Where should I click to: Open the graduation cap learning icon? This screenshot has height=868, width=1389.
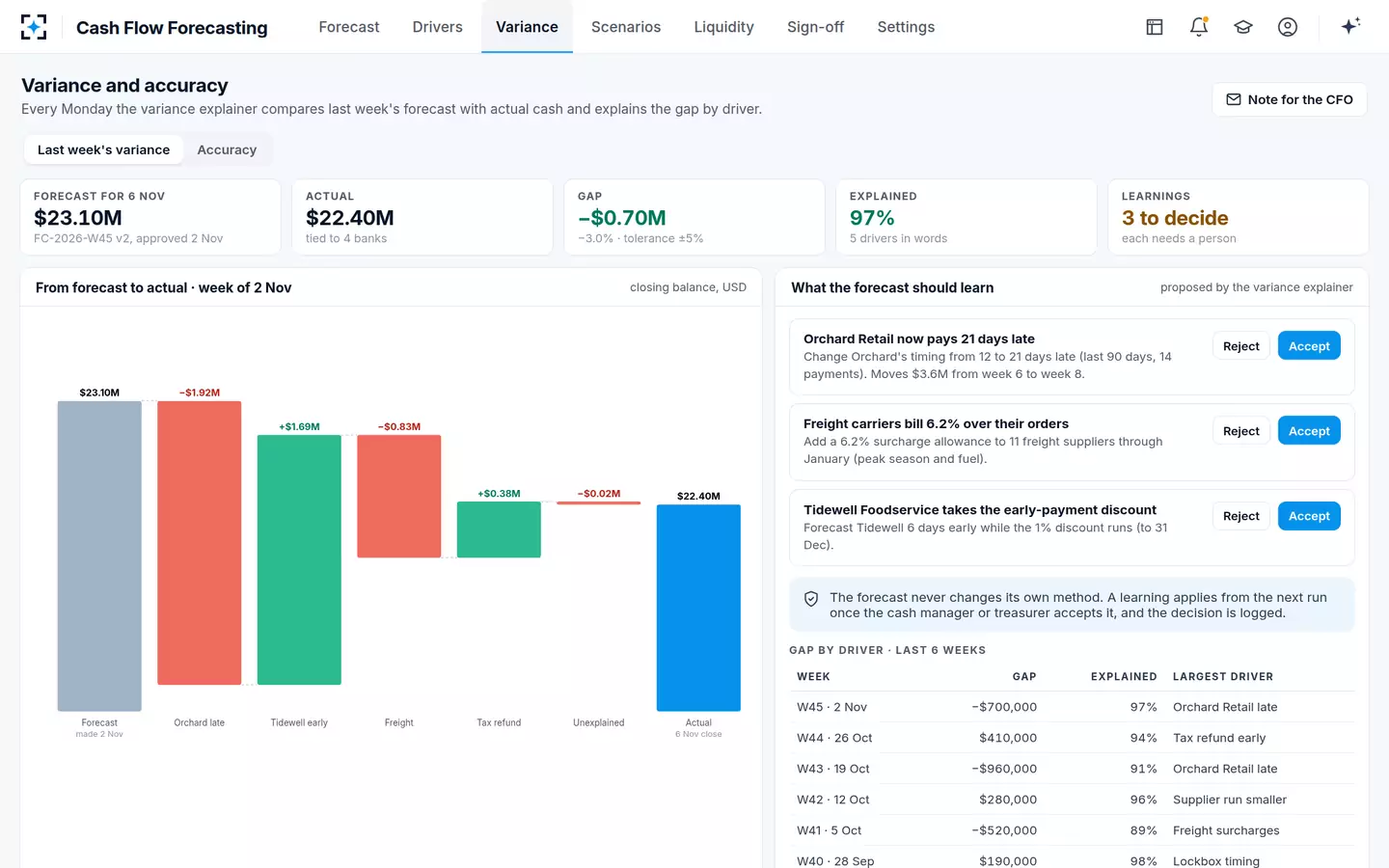[x=1243, y=27]
